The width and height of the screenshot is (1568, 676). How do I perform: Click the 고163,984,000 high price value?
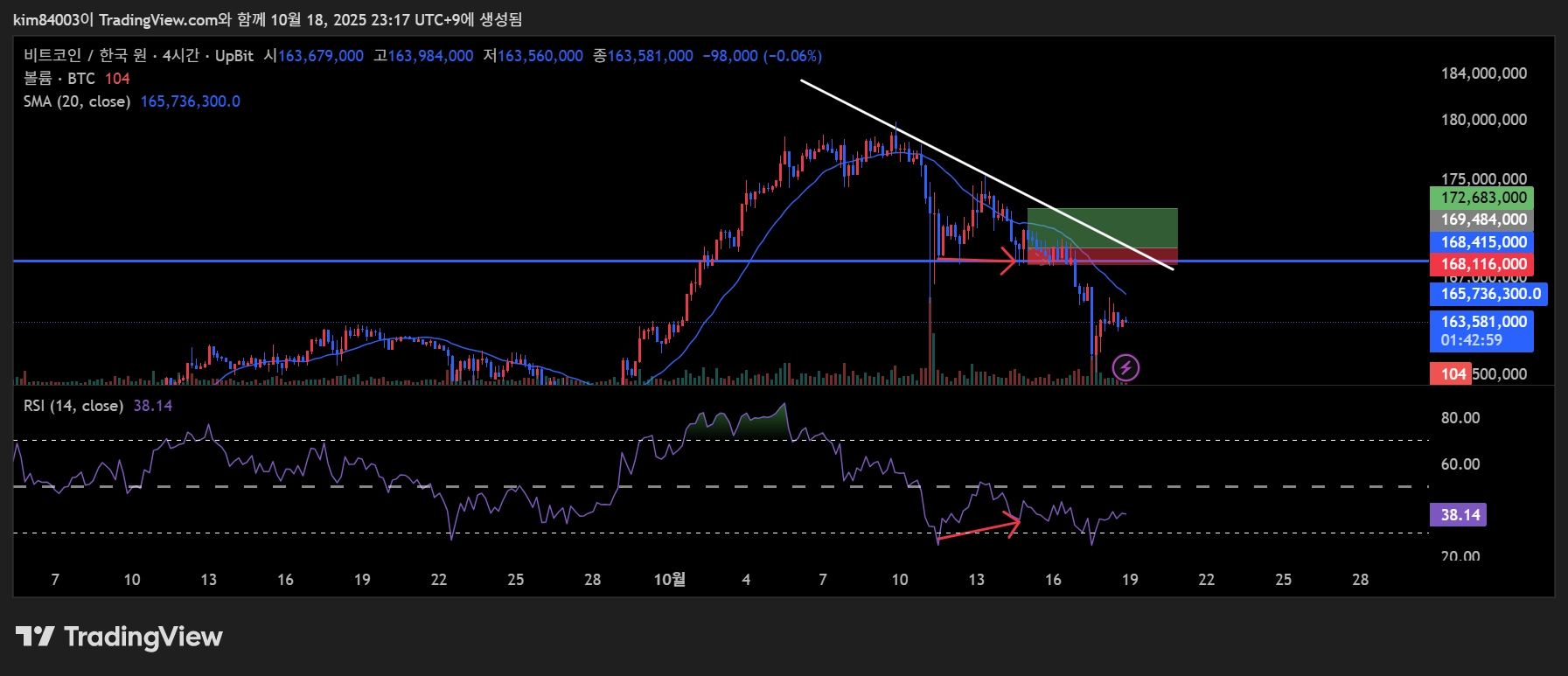pyautogui.click(x=423, y=56)
